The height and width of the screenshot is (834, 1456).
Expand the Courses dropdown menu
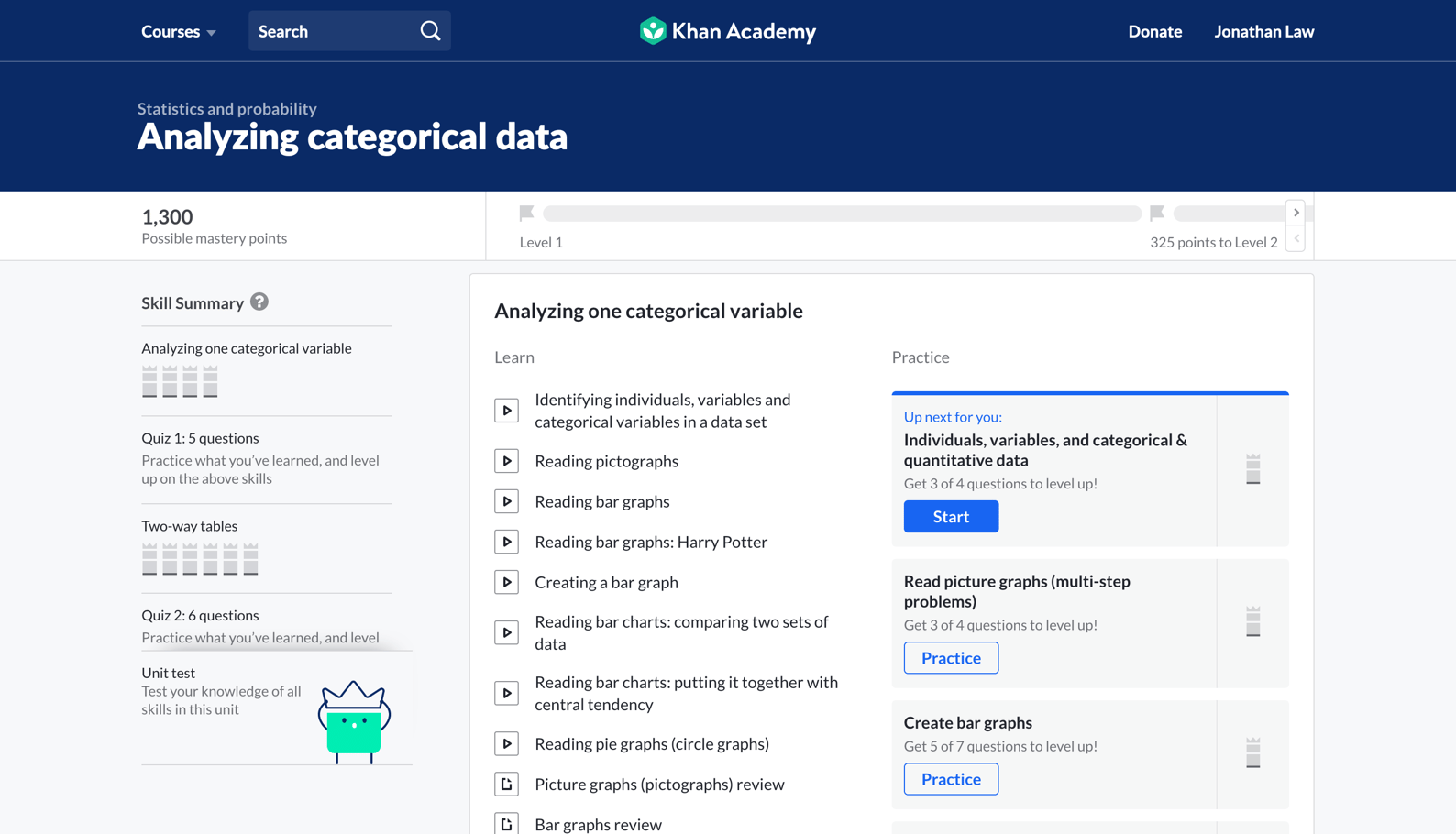coord(178,31)
